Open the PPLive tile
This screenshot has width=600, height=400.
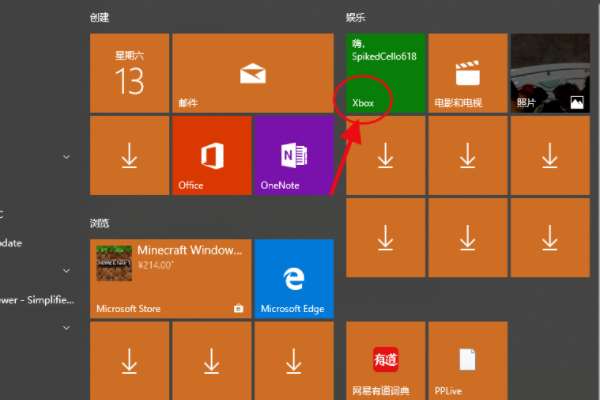468,361
